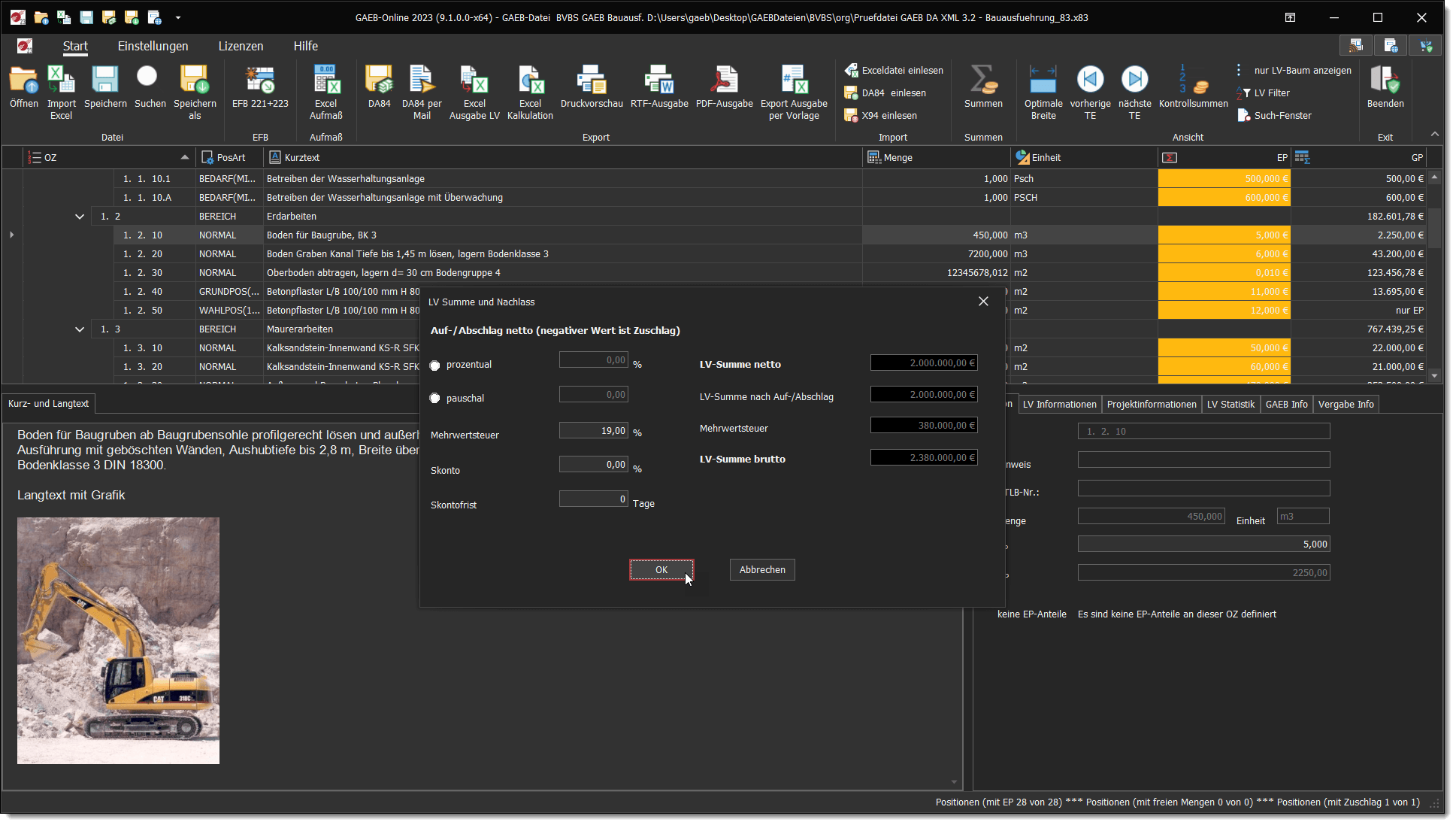The image size is (1456, 825).
Task: Calculate totals with the Summen icon
Action: pyautogui.click(x=982, y=90)
